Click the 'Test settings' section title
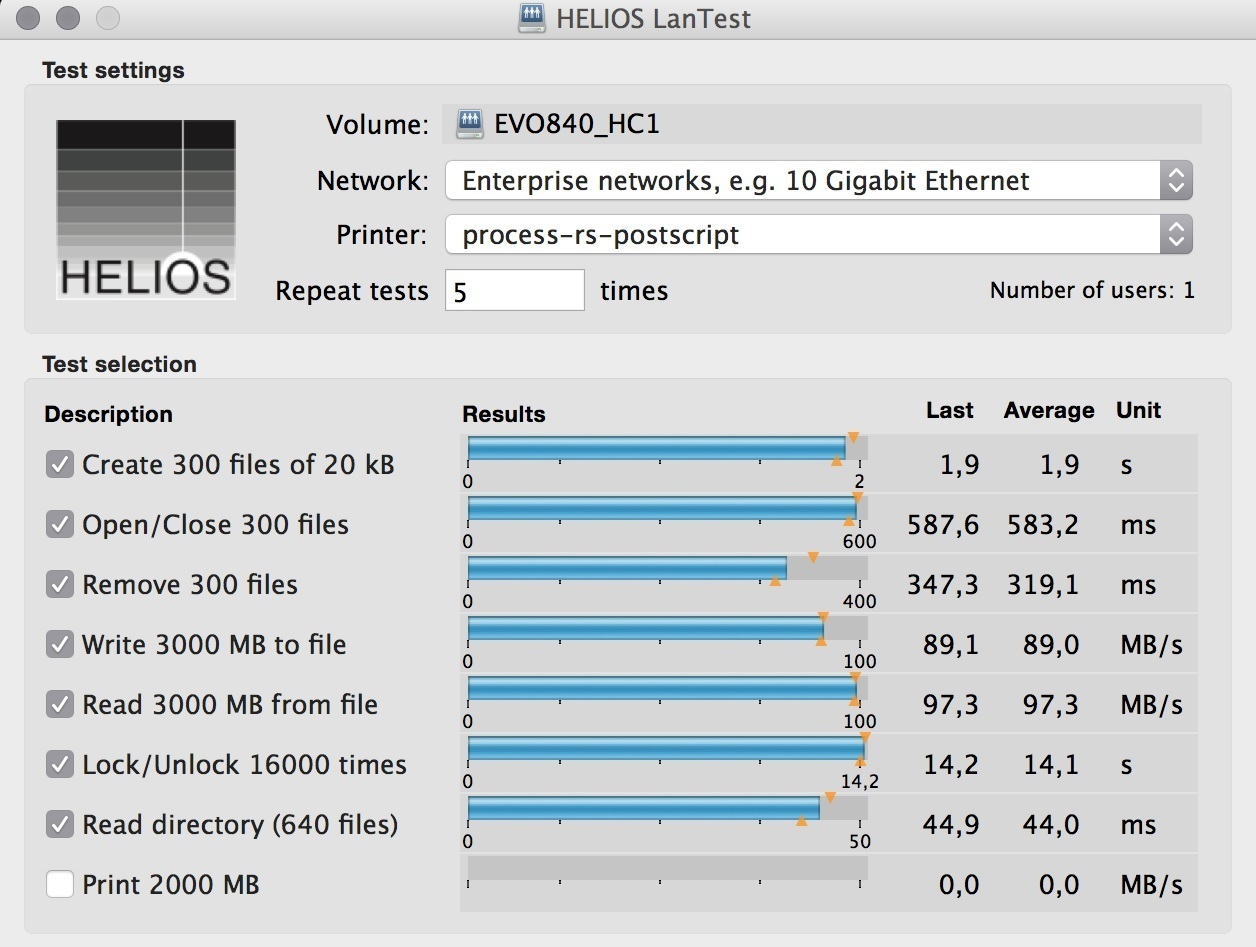Image resolution: width=1256 pixels, height=947 pixels. coord(113,70)
